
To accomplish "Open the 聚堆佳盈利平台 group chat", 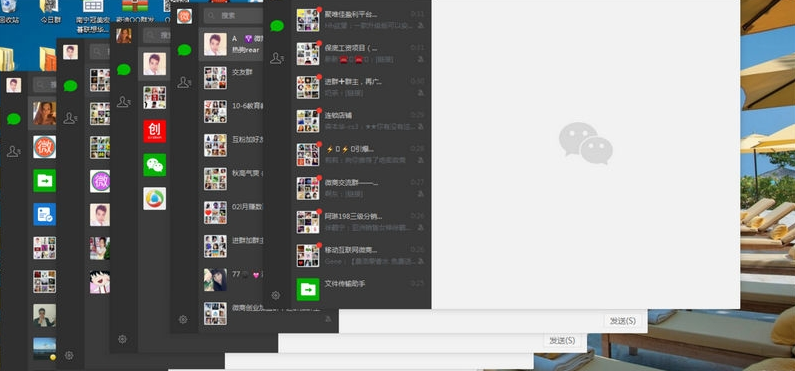I will (361, 20).
